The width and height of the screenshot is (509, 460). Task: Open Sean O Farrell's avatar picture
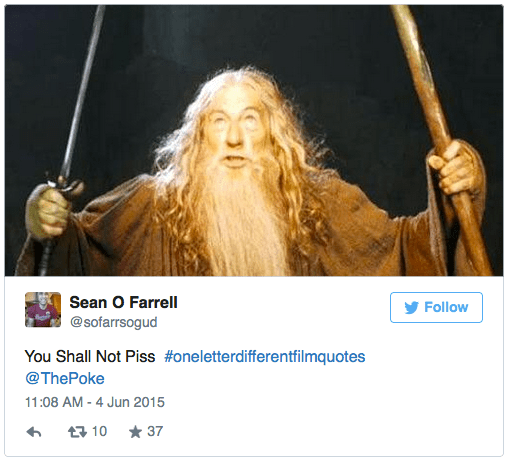[x=43, y=310]
